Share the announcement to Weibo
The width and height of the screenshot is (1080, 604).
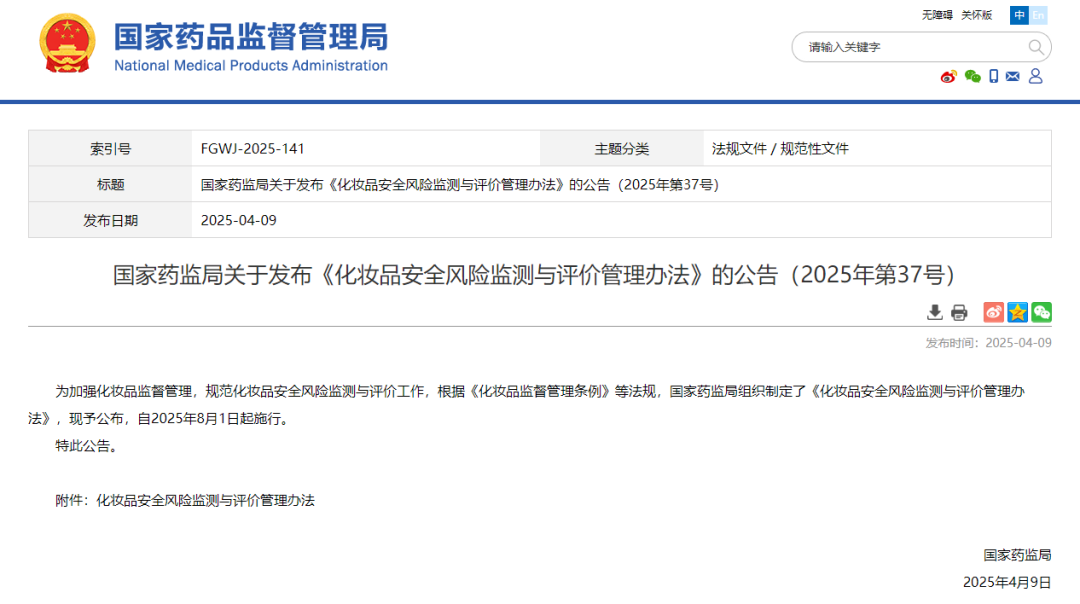[x=993, y=312]
